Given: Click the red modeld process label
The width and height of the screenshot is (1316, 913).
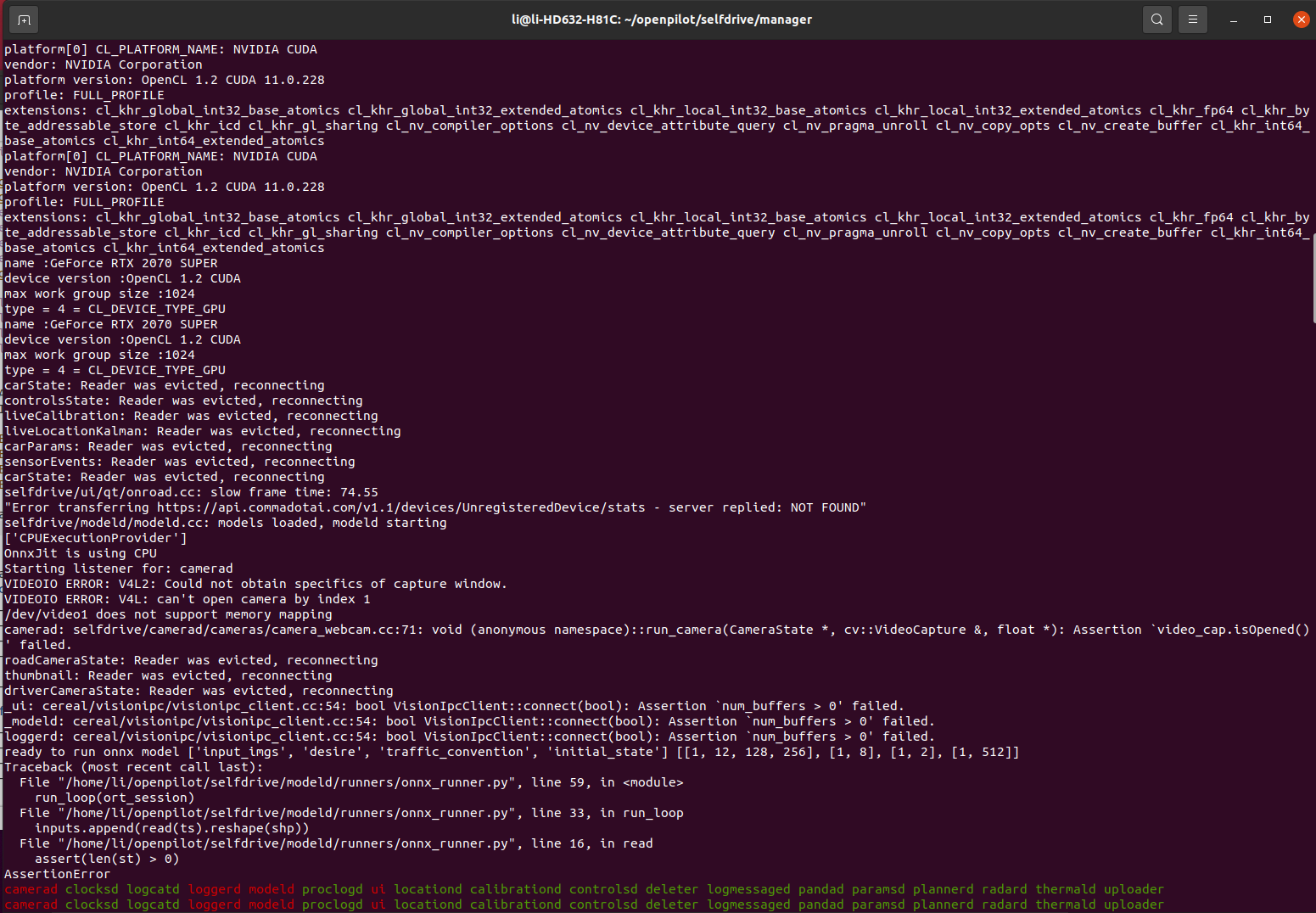Looking at the screenshot, I should coord(271,888).
